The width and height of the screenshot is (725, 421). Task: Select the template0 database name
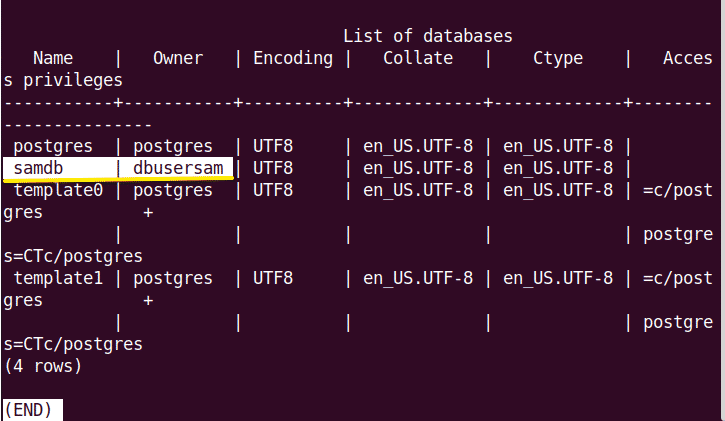(x=58, y=190)
